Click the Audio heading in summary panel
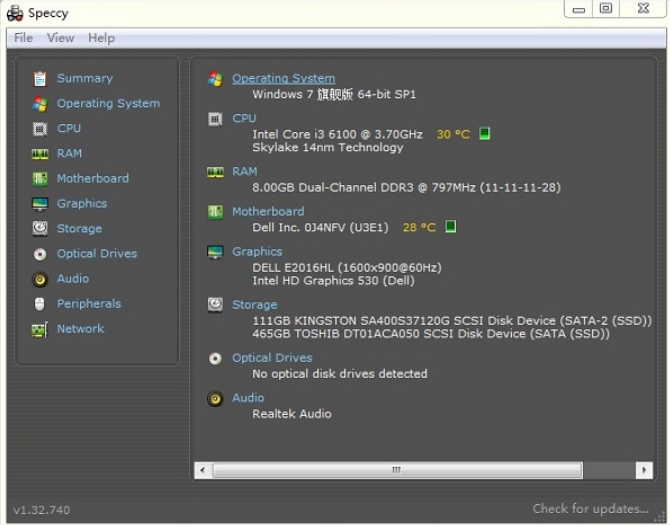Viewport: 670px width, 525px height. [x=248, y=398]
